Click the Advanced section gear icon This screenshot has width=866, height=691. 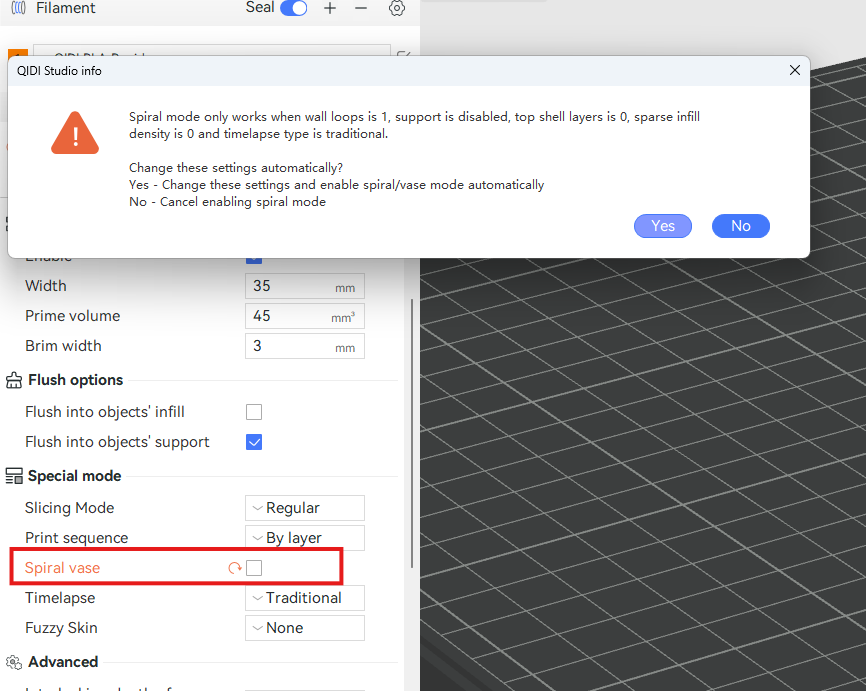14,662
